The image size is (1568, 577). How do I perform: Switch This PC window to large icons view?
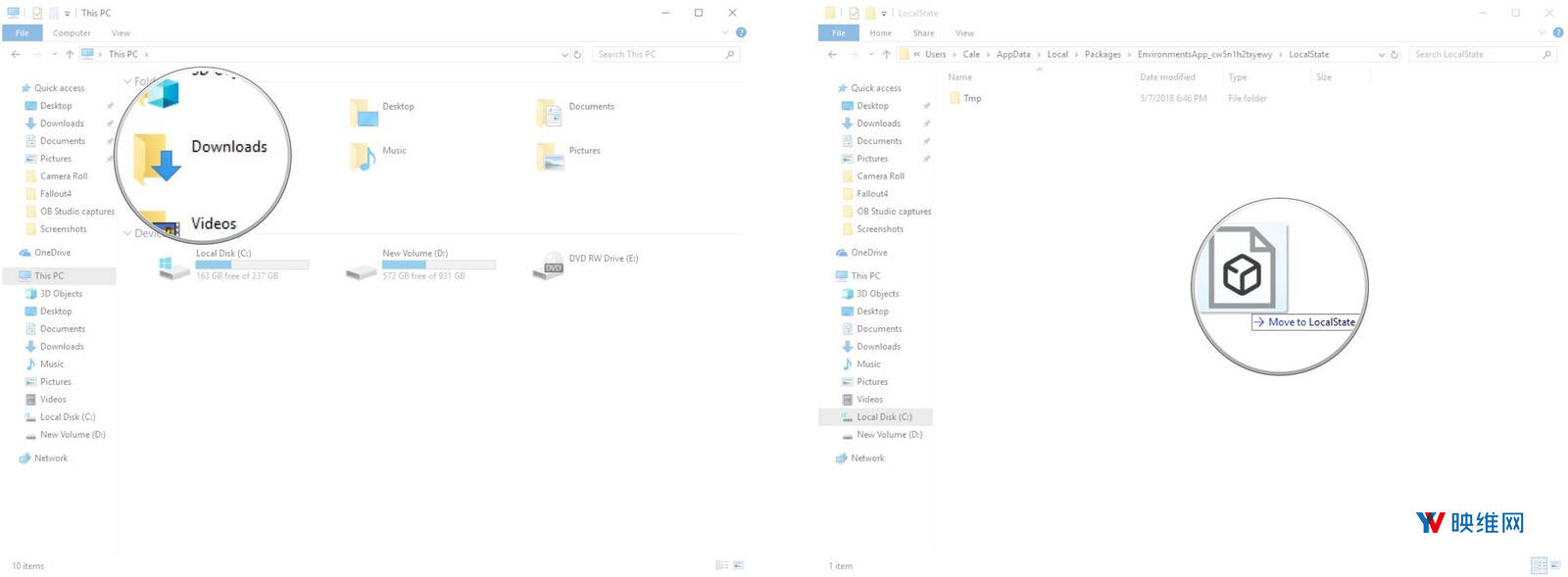pyautogui.click(x=739, y=565)
